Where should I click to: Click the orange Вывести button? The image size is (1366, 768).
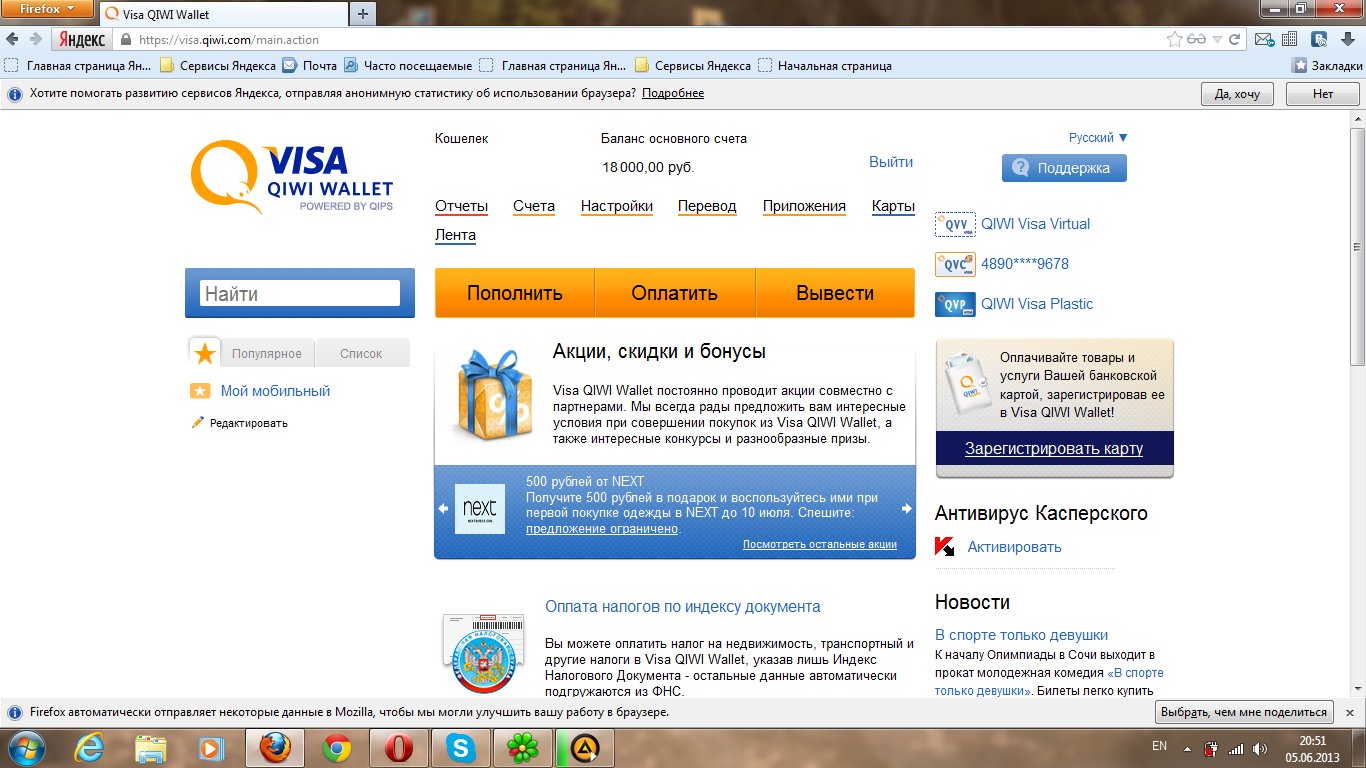[835, 293]
